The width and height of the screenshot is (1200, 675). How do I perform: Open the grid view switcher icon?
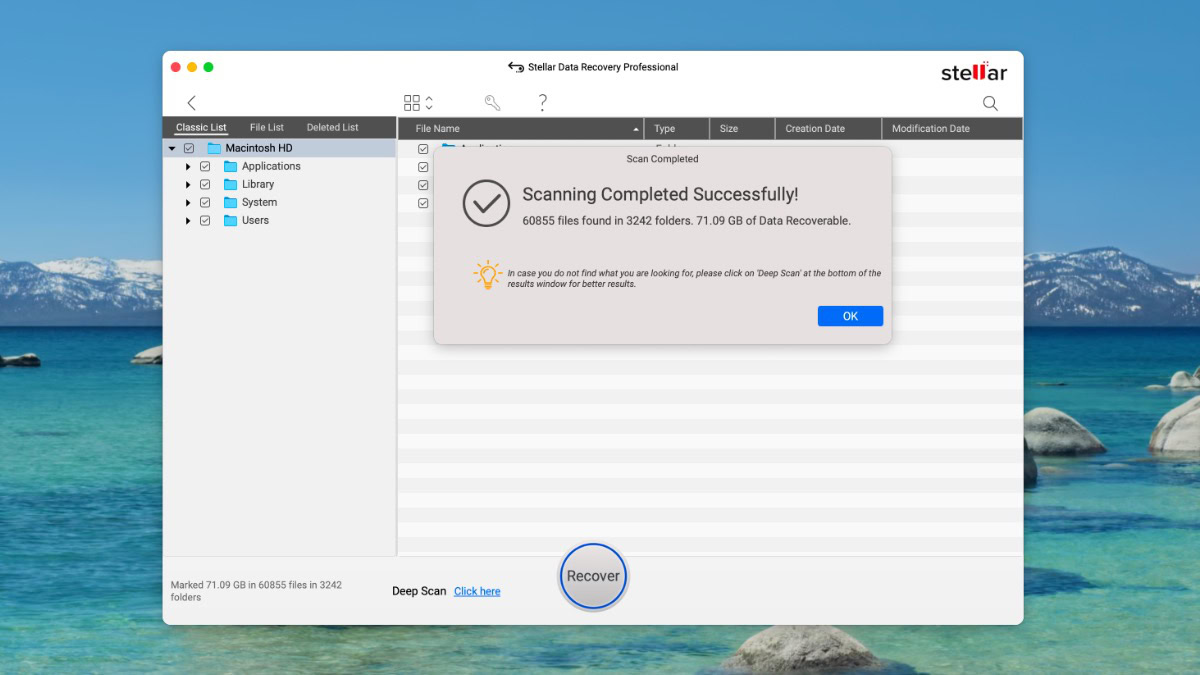pyautogui.click(x=413, y=103)
